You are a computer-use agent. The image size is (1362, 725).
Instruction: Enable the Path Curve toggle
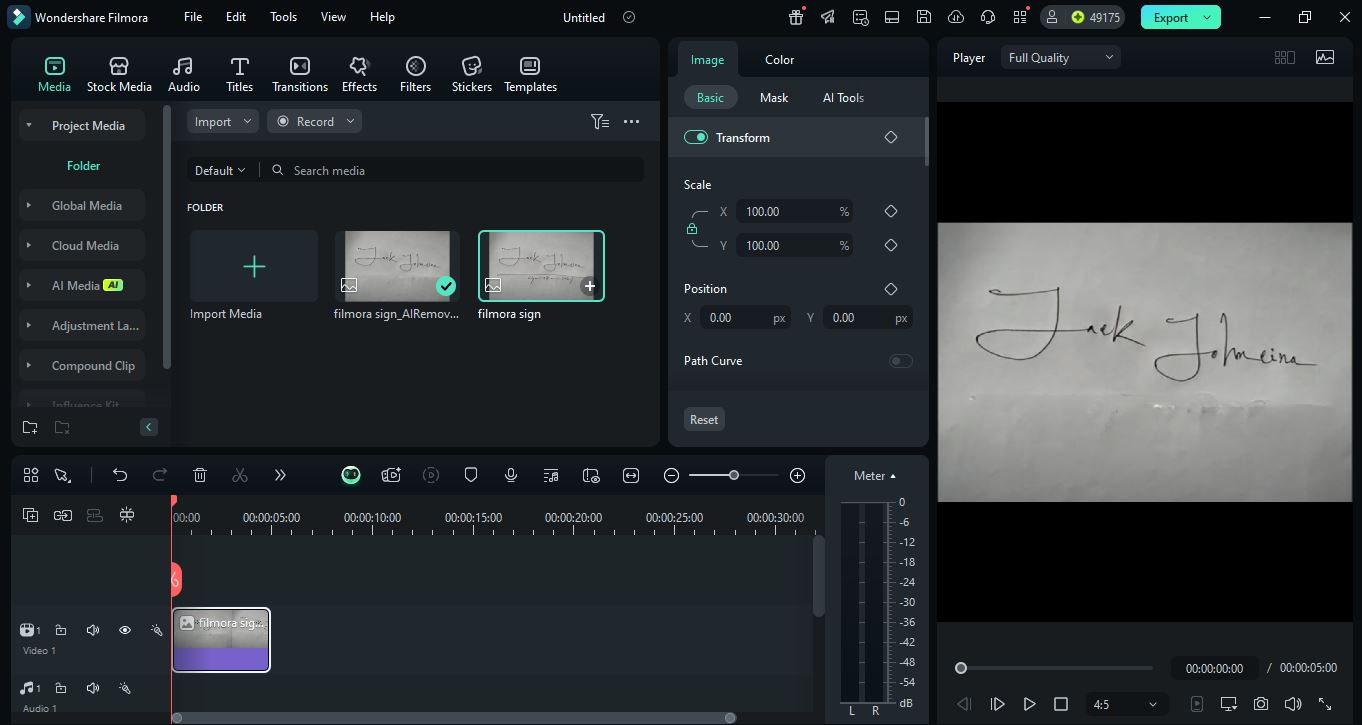(900, 361)
